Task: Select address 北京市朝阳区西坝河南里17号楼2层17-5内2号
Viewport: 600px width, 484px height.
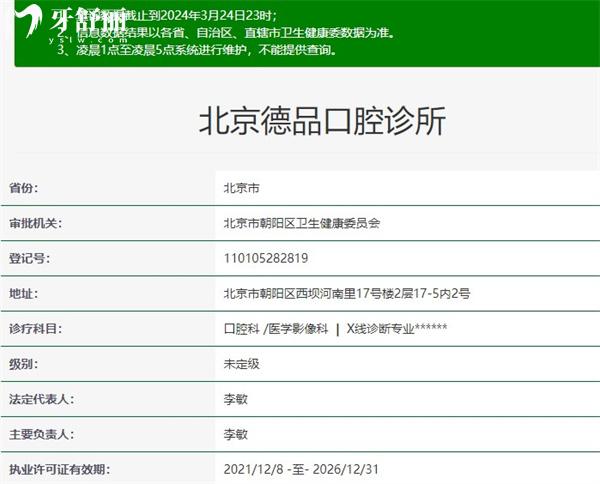Action: [x=347, y=293]
